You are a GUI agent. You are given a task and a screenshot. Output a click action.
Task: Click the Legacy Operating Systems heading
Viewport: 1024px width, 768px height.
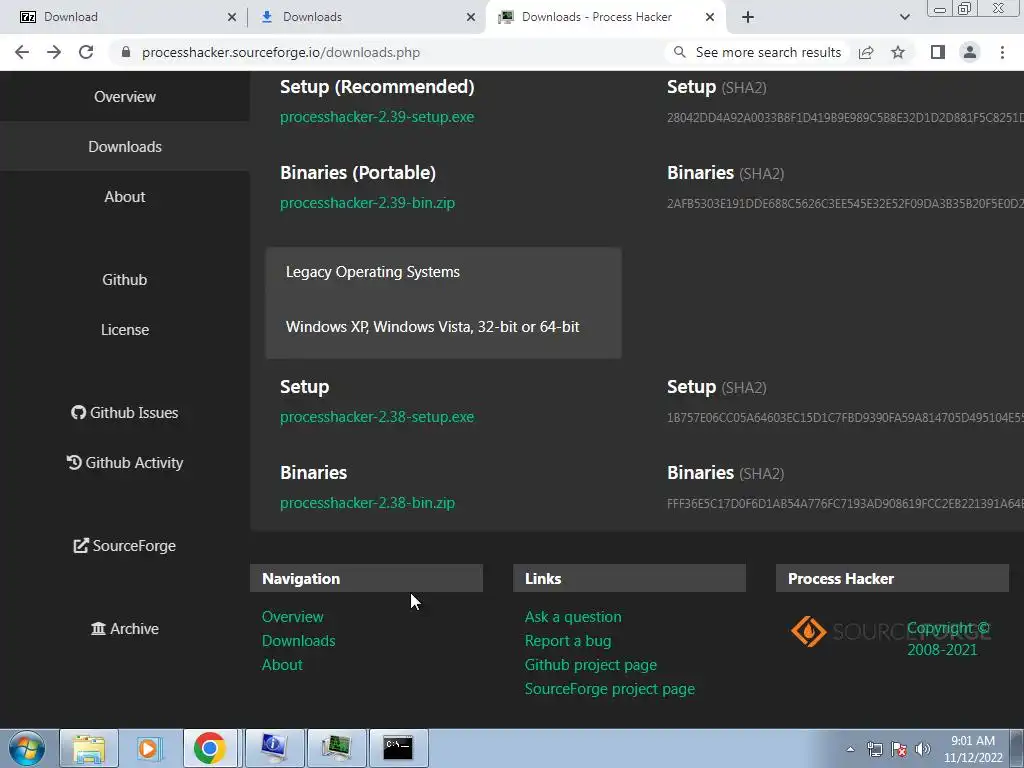(372, 272)
